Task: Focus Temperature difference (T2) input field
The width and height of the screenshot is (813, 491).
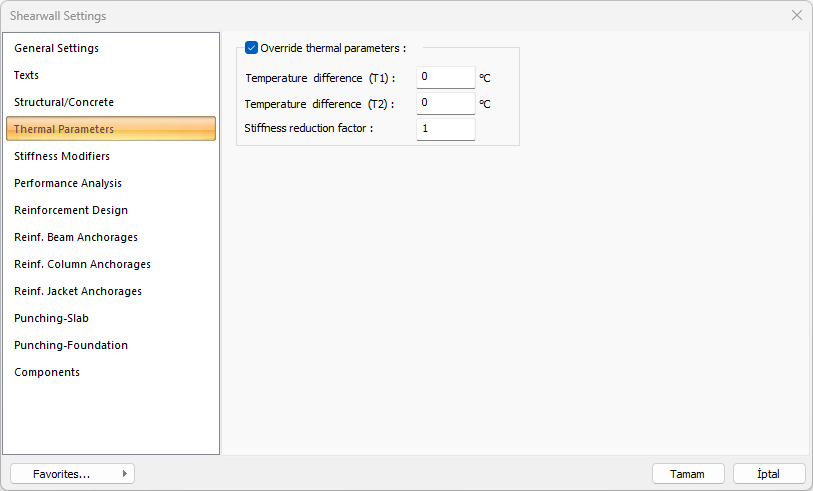Action: tap(445, 103)
